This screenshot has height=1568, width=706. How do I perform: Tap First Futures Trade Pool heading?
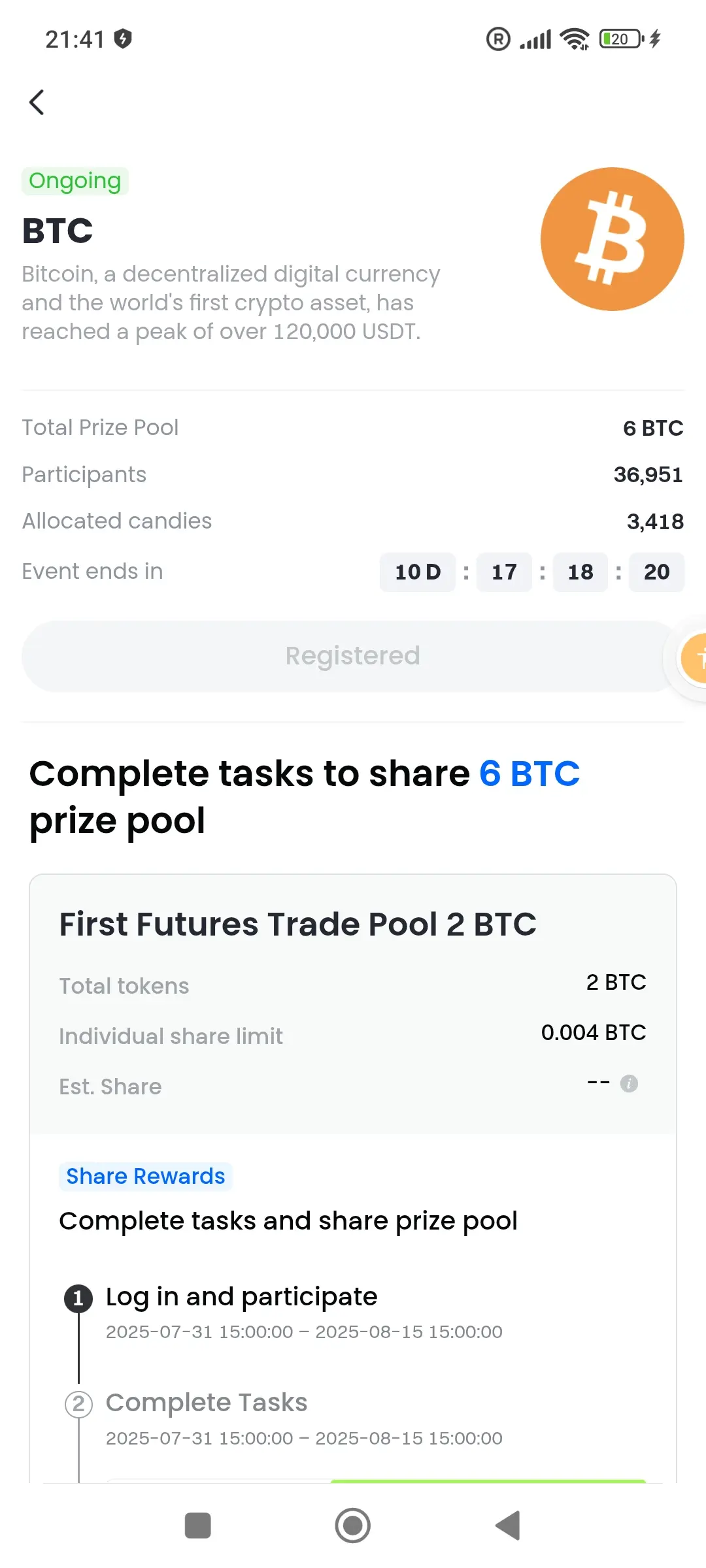298,924
